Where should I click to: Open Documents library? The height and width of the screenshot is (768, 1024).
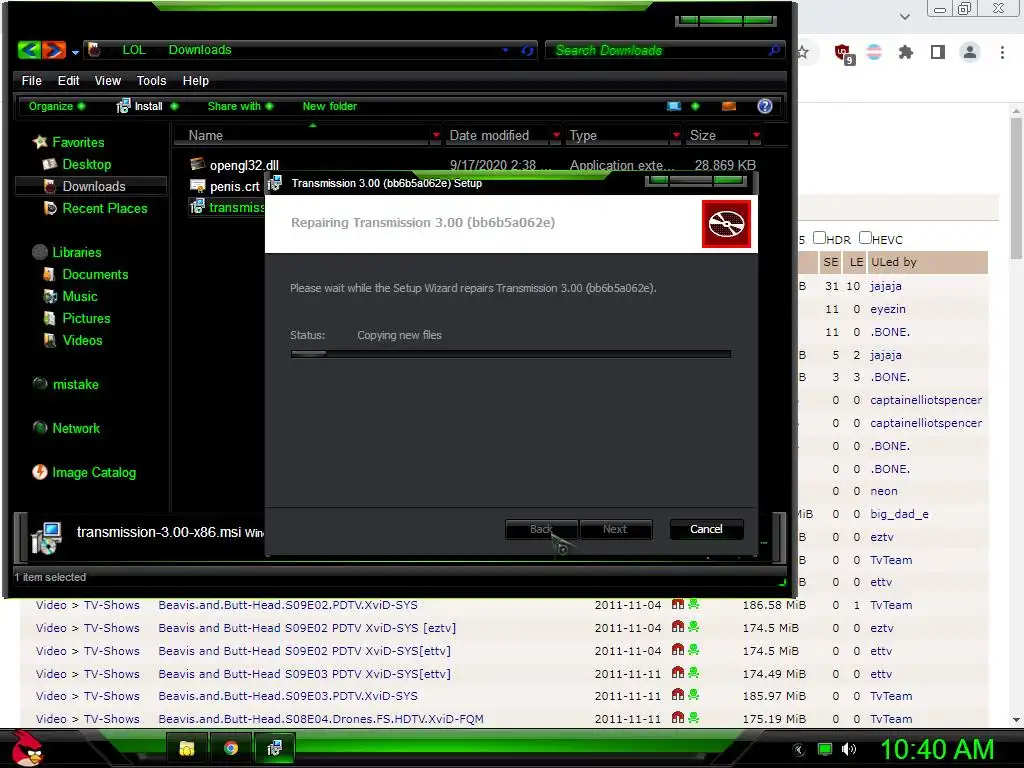tap(86, 274)
